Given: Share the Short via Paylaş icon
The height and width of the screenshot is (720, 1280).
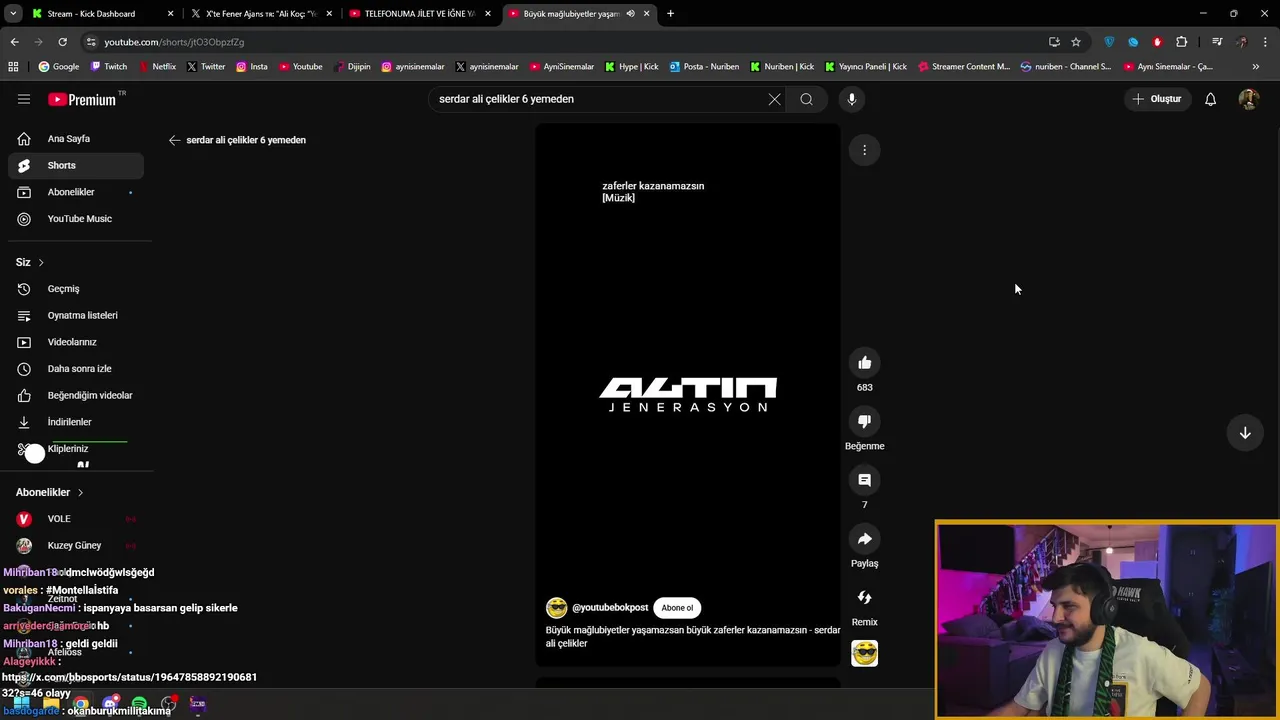Looking at the screenshot, I should pyautogui.click(x=865, y=539).
